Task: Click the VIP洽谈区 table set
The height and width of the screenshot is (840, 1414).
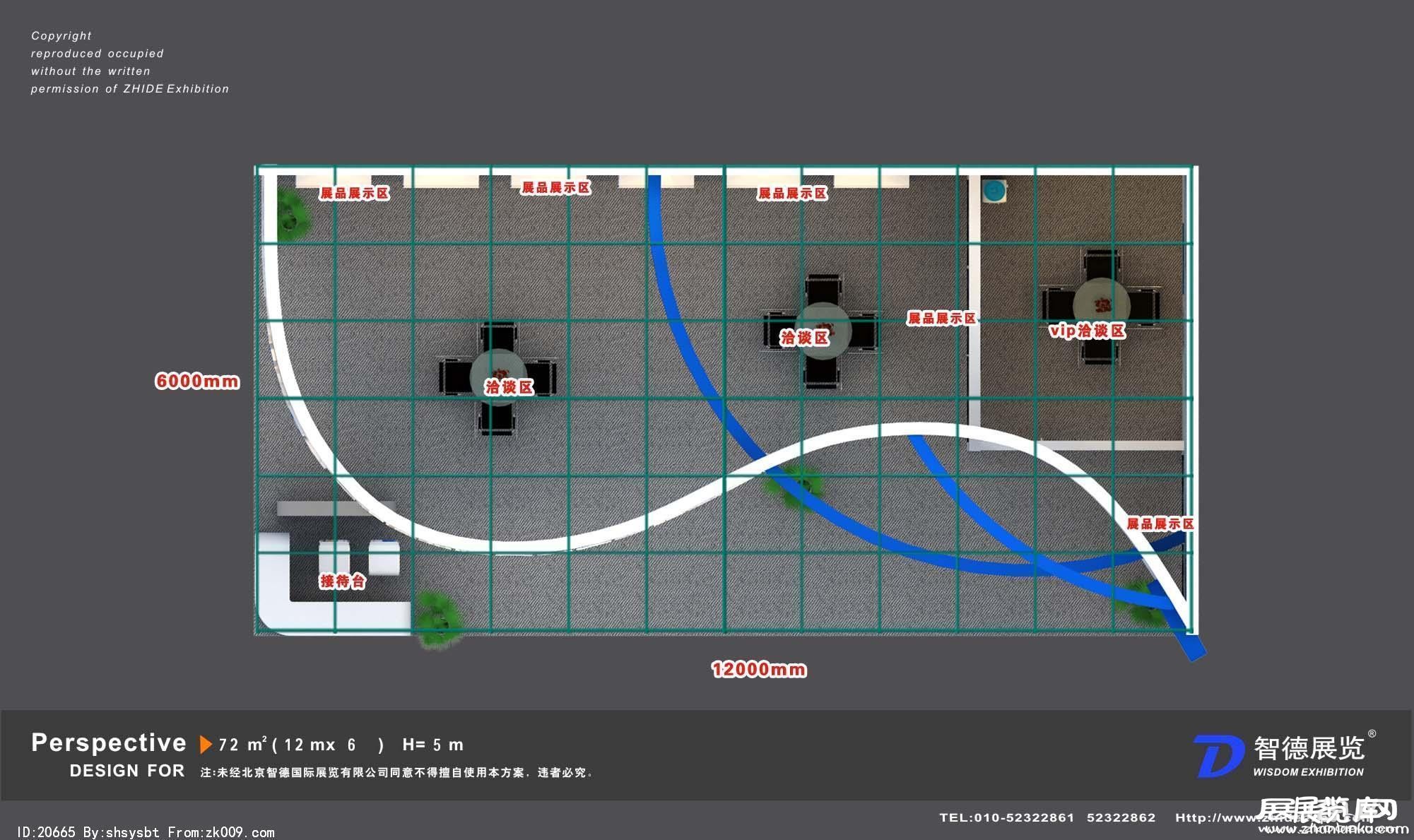Action: tap(1100, 306)
